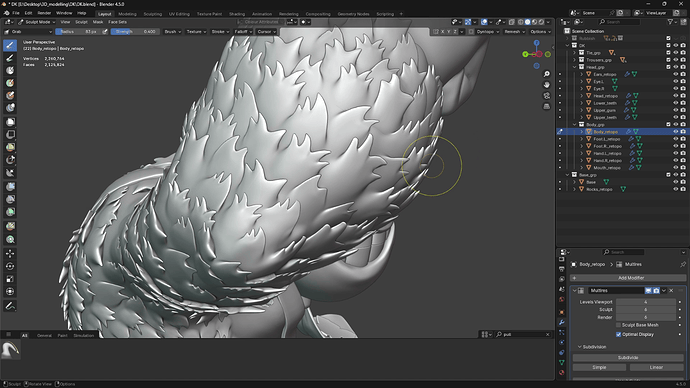Switch to the Sculpting workspace tab
Screen dimensions: 690x388
coord(153,14)
